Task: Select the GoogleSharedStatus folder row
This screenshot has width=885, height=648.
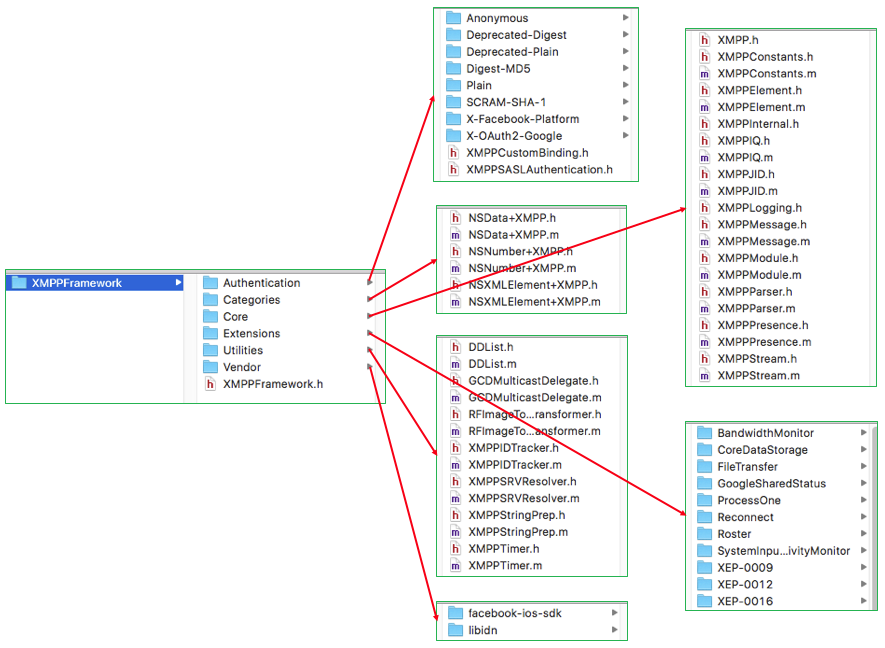Action: [781, 483]
